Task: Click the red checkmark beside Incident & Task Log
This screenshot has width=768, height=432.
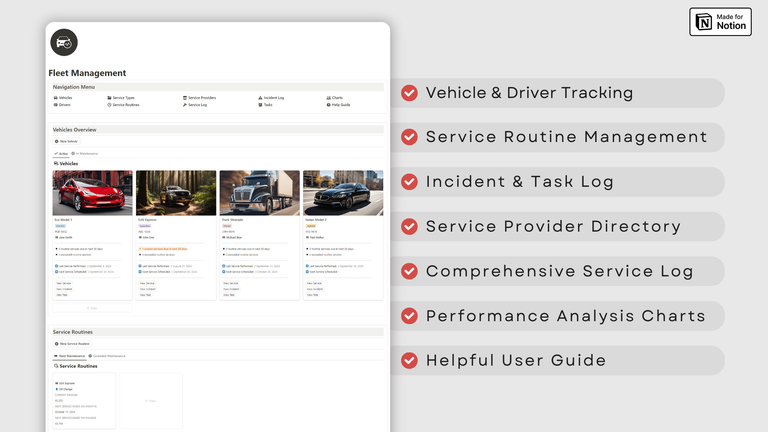Action: [x=409, y=182]
